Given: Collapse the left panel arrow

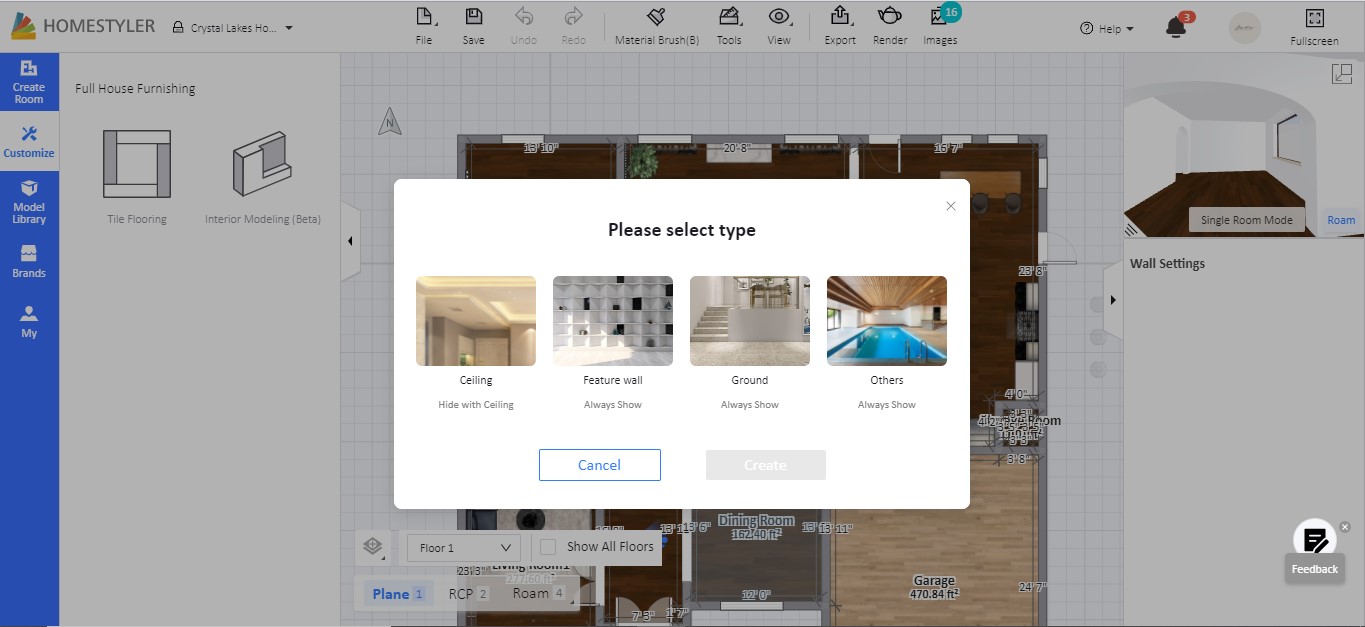Looking at the screenshot, I should [350, 241].
